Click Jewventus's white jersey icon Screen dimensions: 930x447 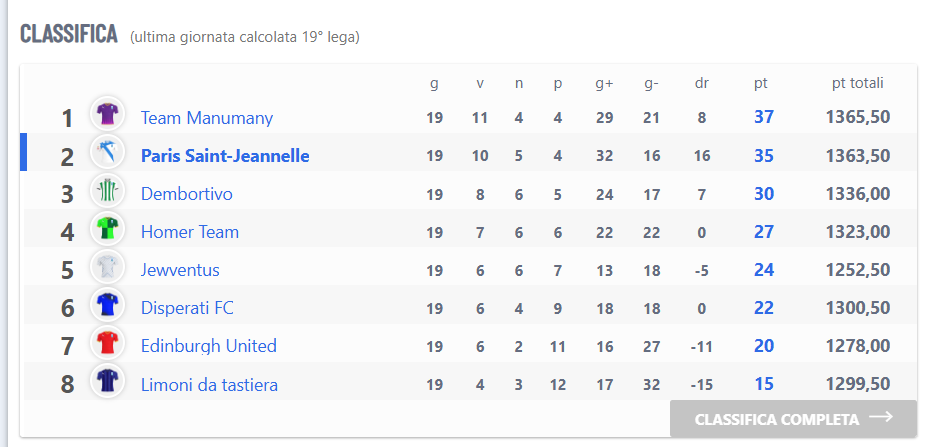click(x=107, y=266)
